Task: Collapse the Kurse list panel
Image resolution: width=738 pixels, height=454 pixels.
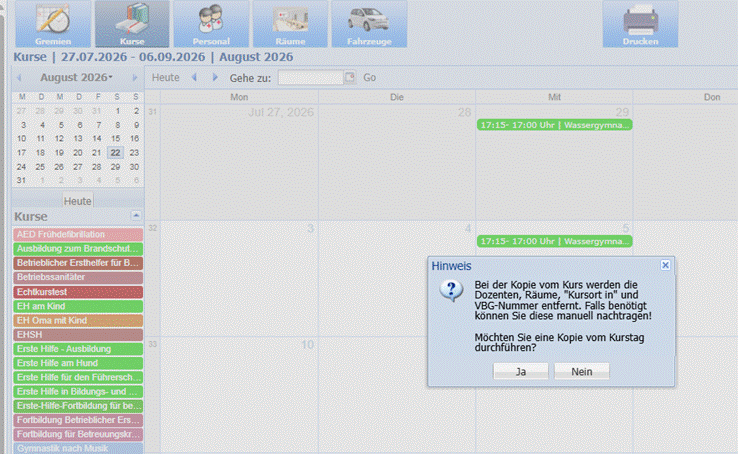Action: [x=136, y=215]
